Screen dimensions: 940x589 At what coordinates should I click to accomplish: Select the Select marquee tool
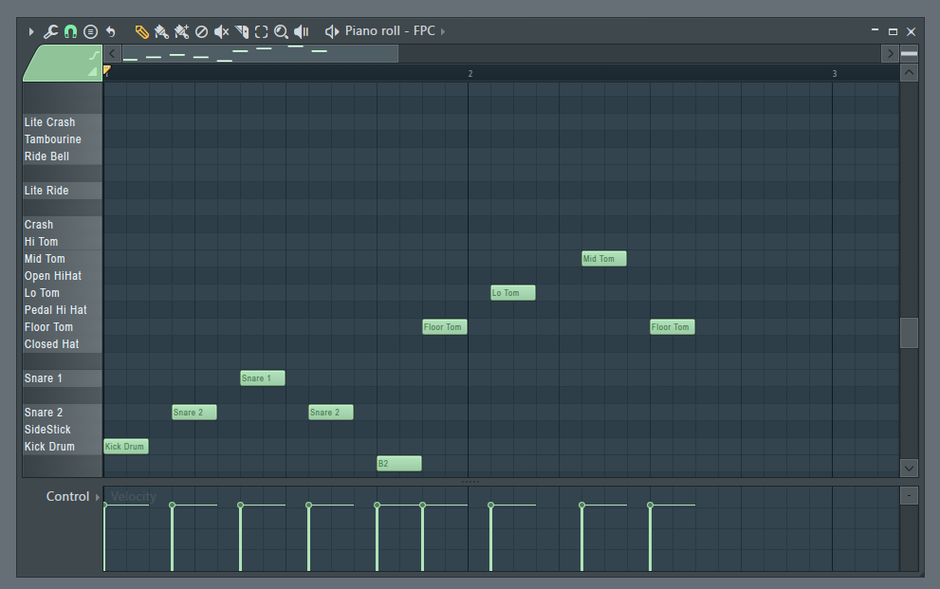pyautogui.click(x=261, y=31)
